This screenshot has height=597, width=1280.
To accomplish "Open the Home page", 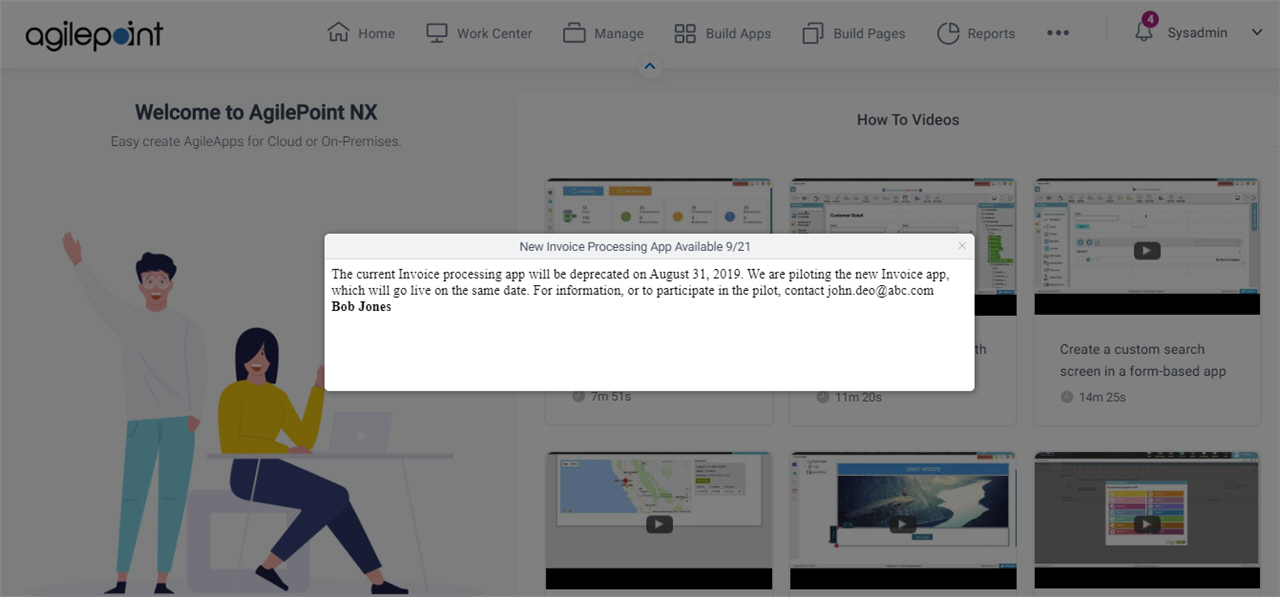I will coord(361,33).
